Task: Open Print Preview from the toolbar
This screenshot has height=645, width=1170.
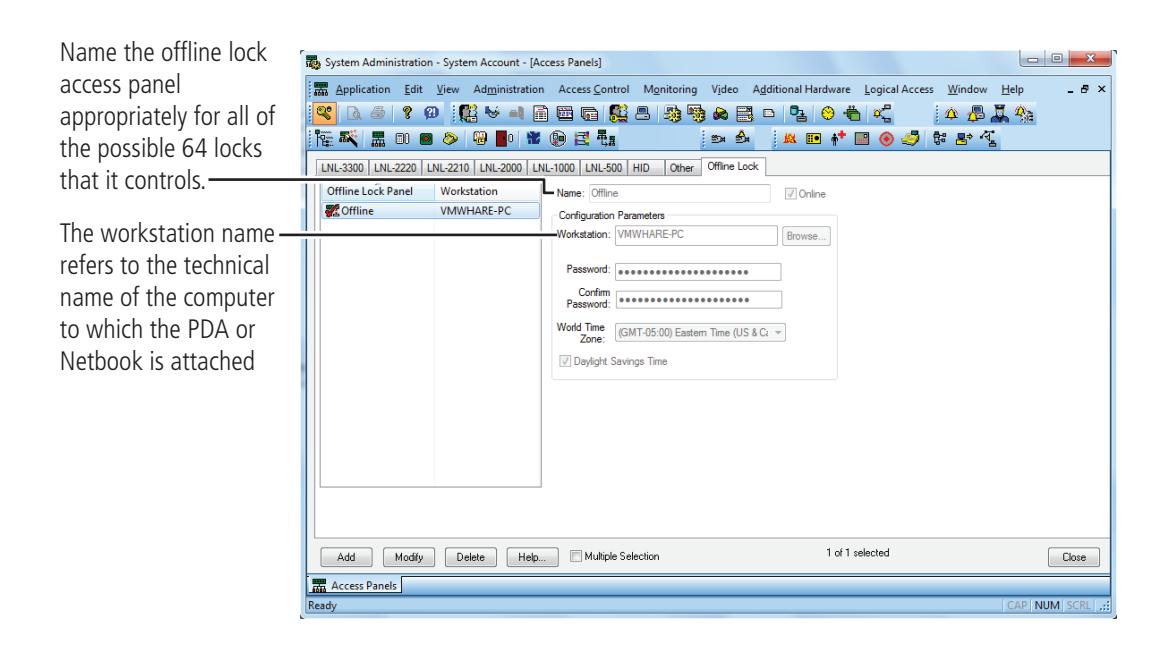Action: pos(354,113)
